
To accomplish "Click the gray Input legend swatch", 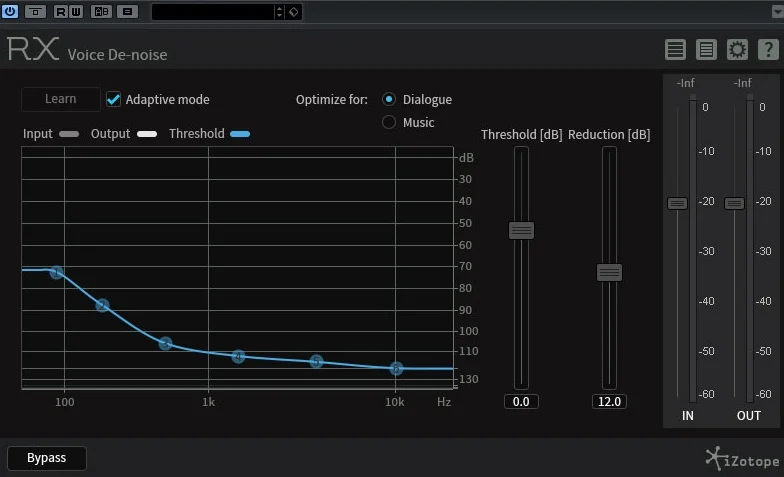I will tap(68, 134).
